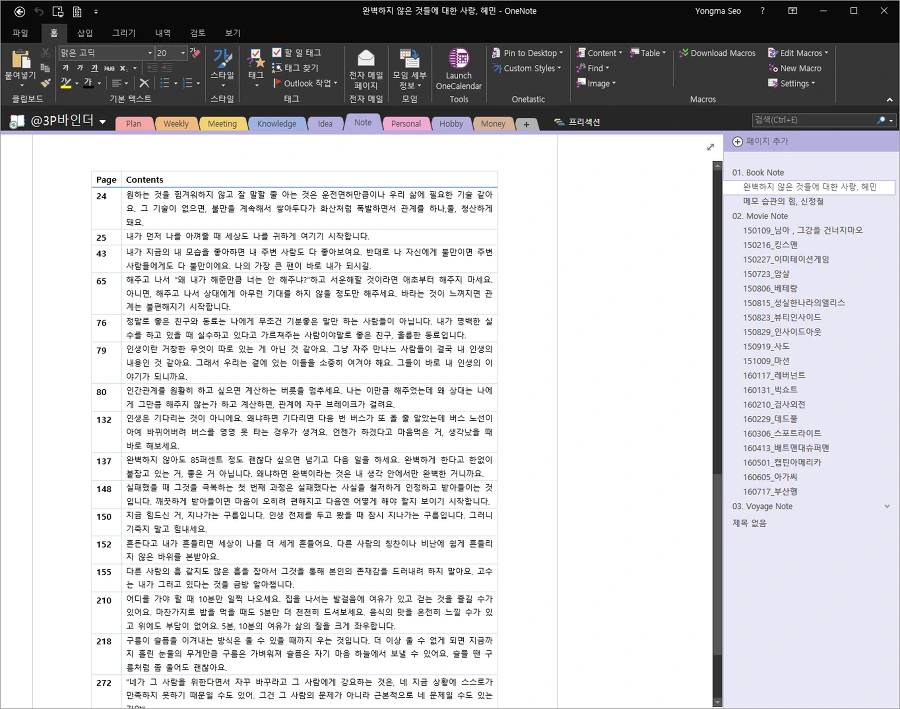
Task: Apply black font color
Action: [x=88, y=83]
